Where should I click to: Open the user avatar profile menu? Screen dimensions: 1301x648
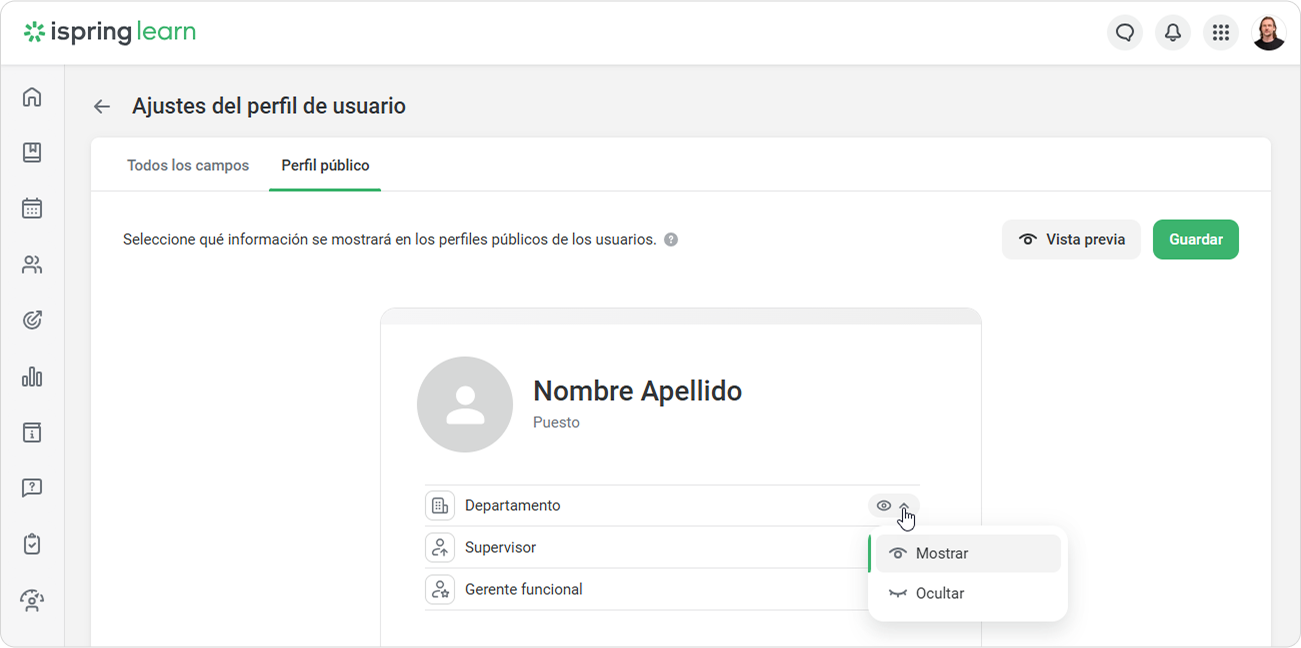pyautogui.click(x=1268, y=33)
